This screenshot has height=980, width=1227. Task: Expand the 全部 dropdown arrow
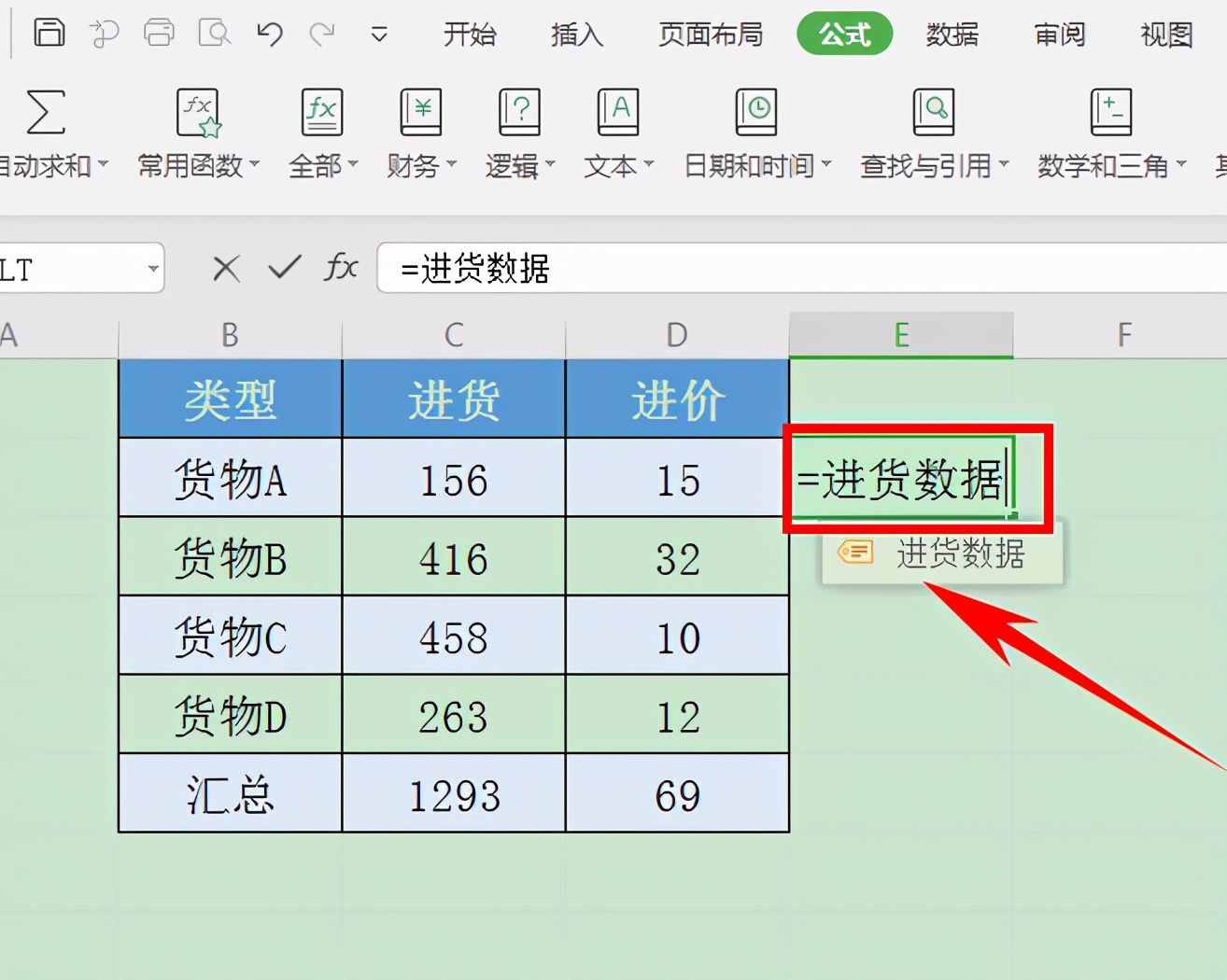tap(352, 165)
